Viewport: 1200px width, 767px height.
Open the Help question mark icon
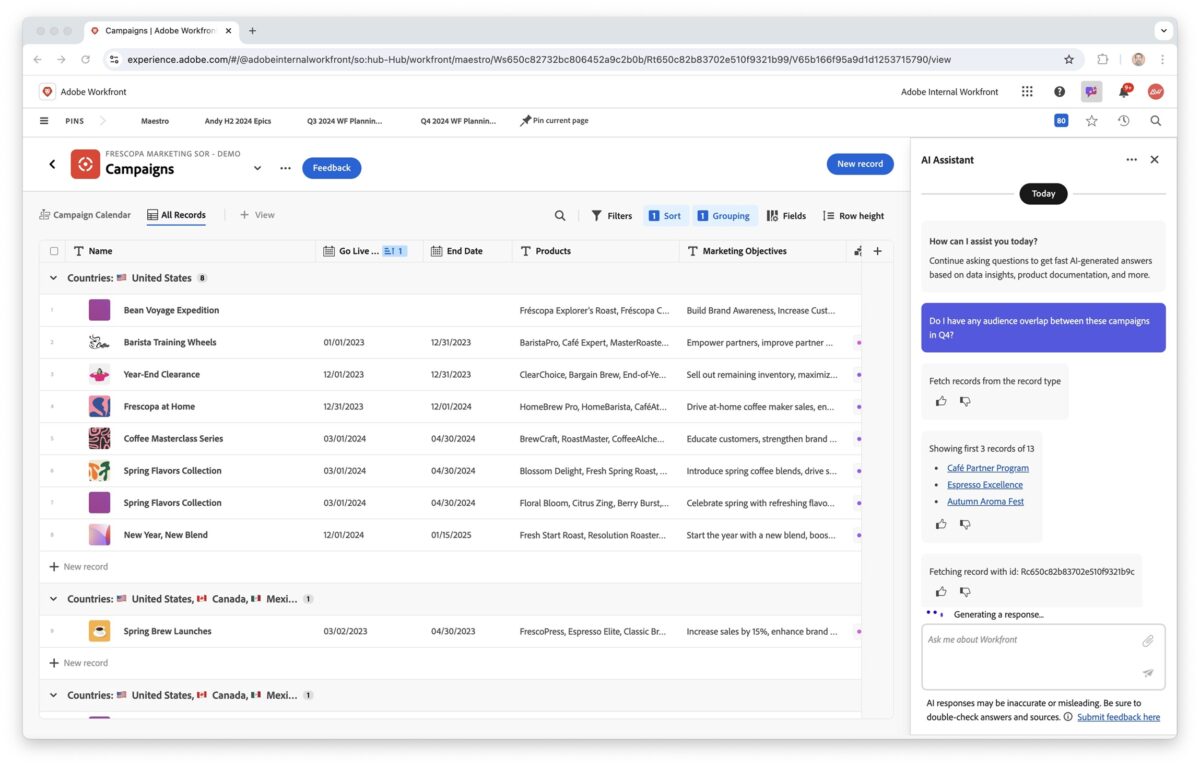click(1059, 92)
